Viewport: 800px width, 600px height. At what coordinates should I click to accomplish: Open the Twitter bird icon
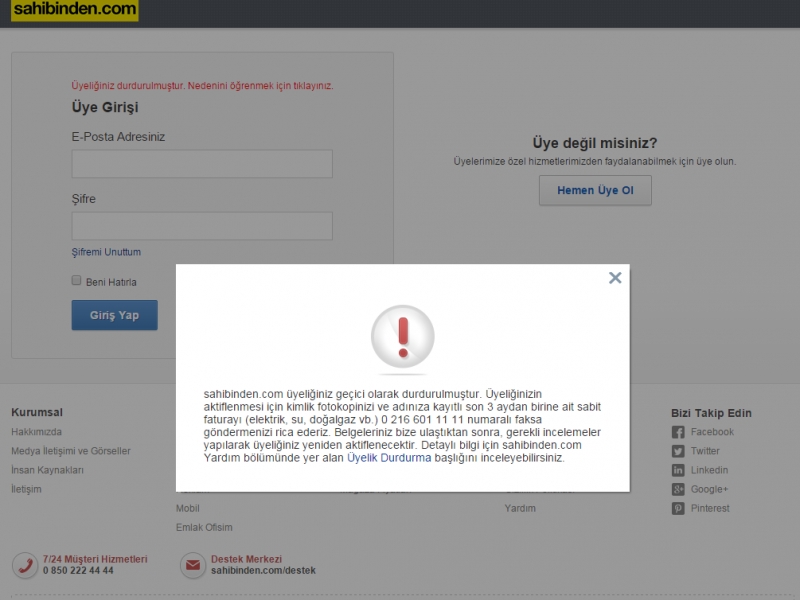pyautogui.click(x=678, y=451)
